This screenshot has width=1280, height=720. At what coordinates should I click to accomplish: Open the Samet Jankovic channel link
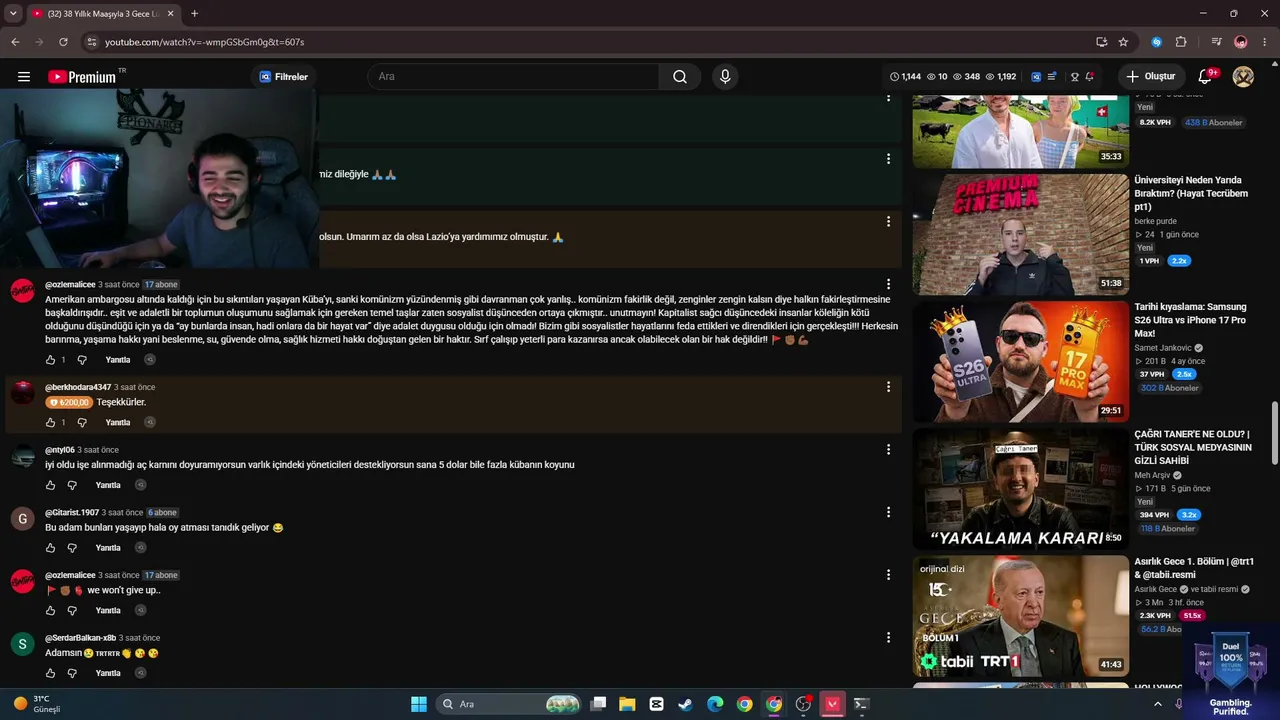point(1165,348)
